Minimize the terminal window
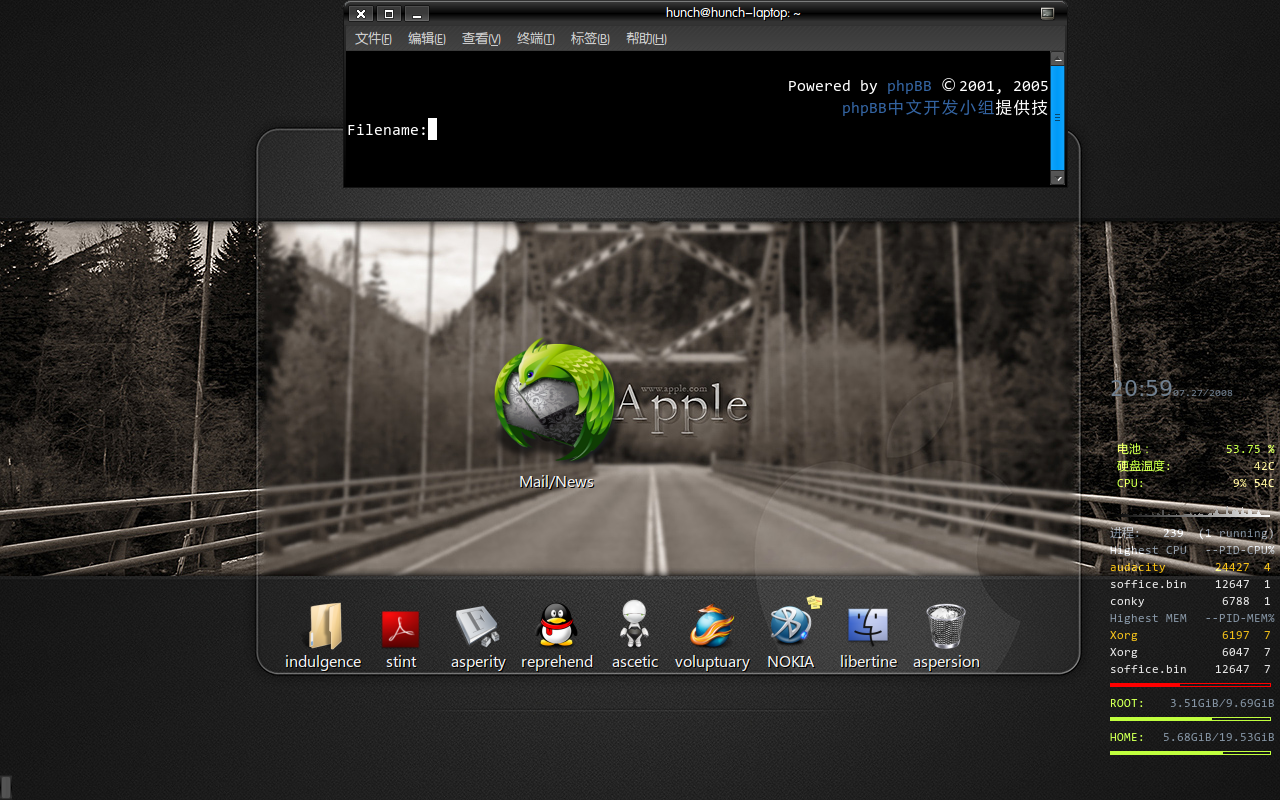The image size is (1280, 800). [x=417, y=14]
